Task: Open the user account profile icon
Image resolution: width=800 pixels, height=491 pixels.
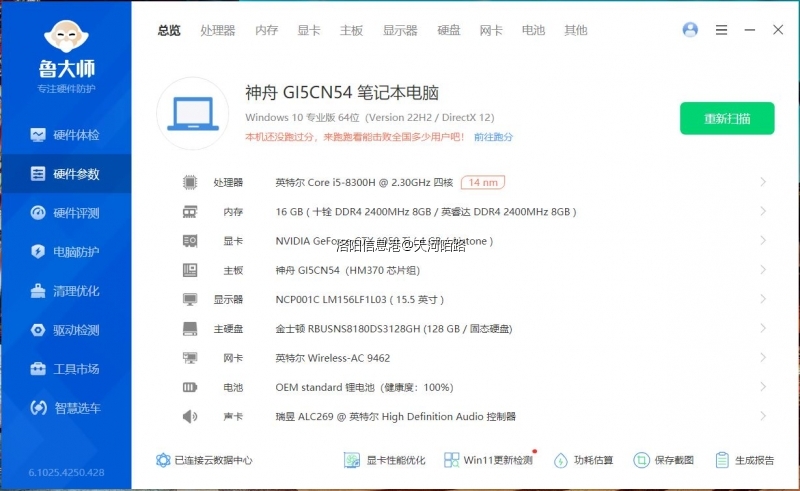Action: [690, 30]
